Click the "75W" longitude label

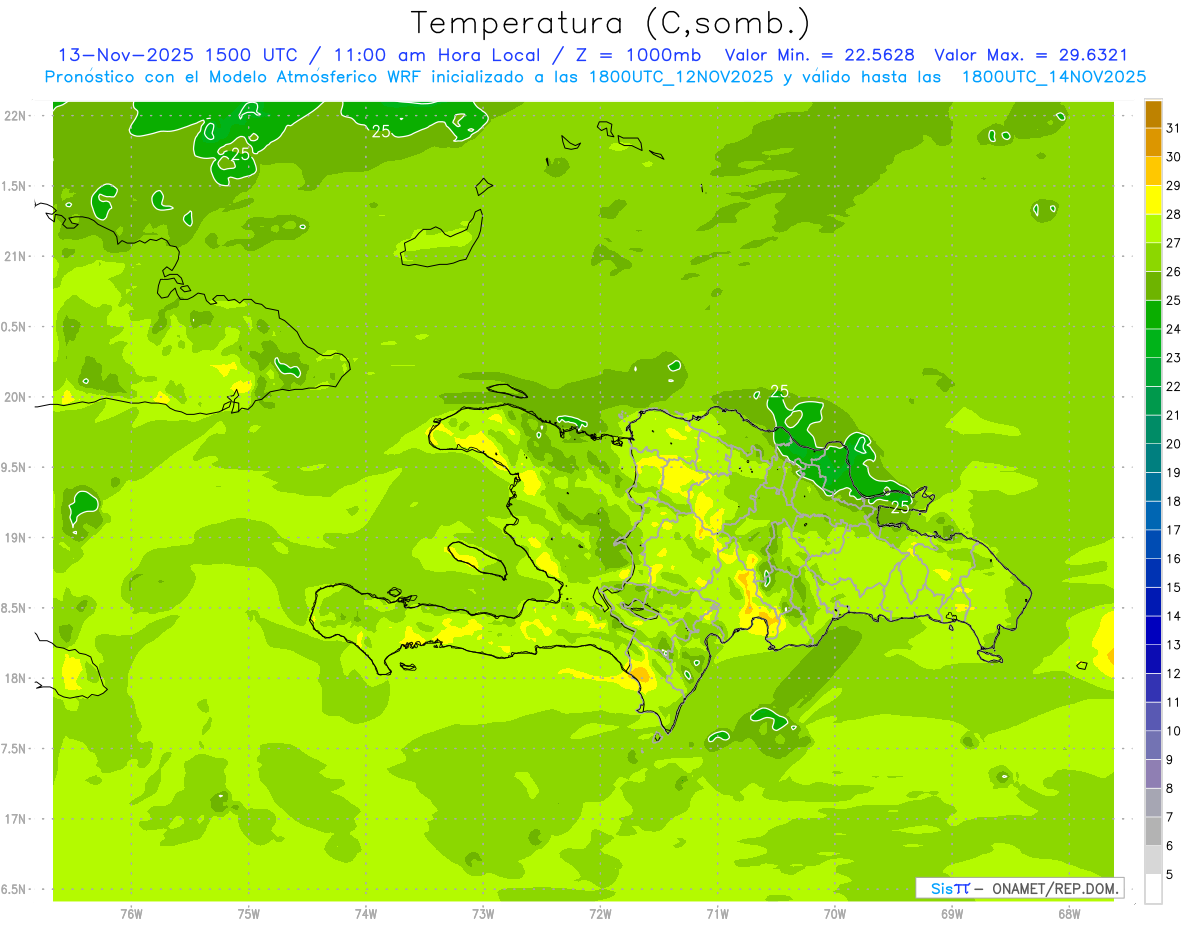click(x=249, y=913)
